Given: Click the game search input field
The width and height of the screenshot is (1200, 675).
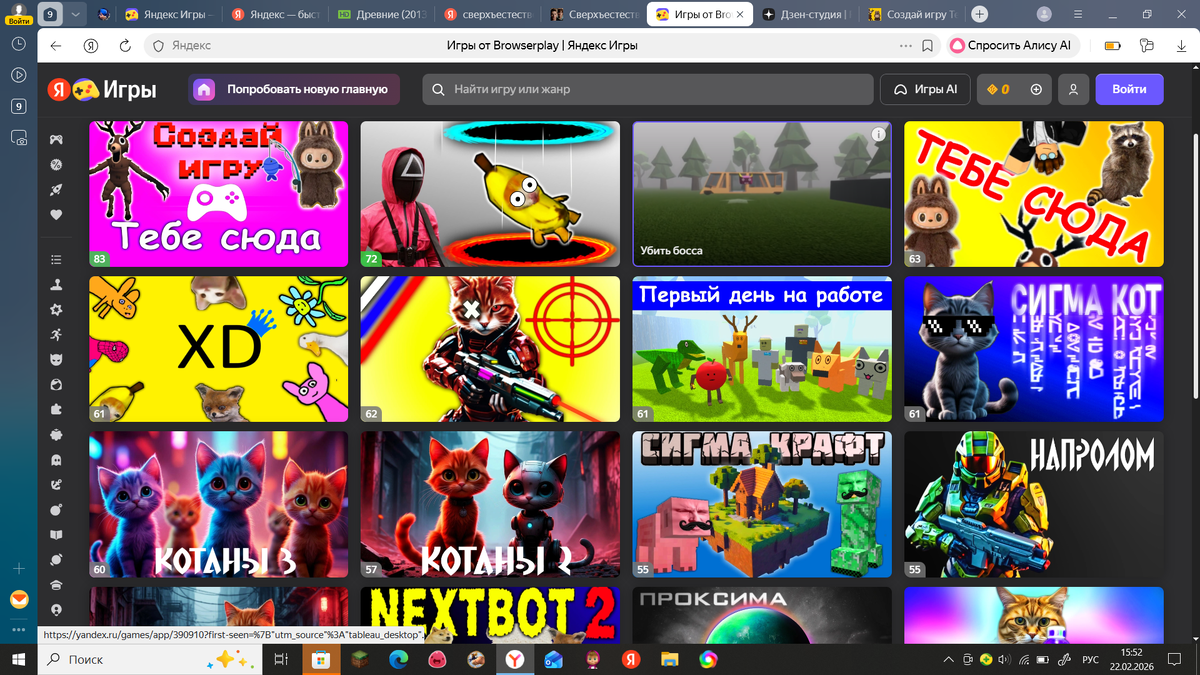Looking at the screenshot, I should pos(647,89).
